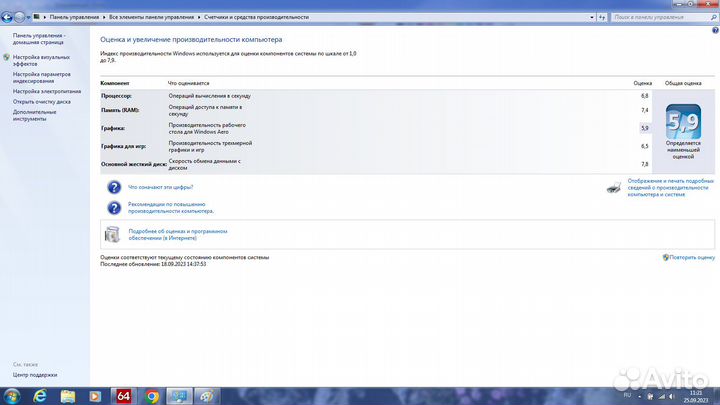Click shield icon beside 'Настройка визуальных эффектов'
Screen dimensions: 720x405
click(x=6, y=57)
